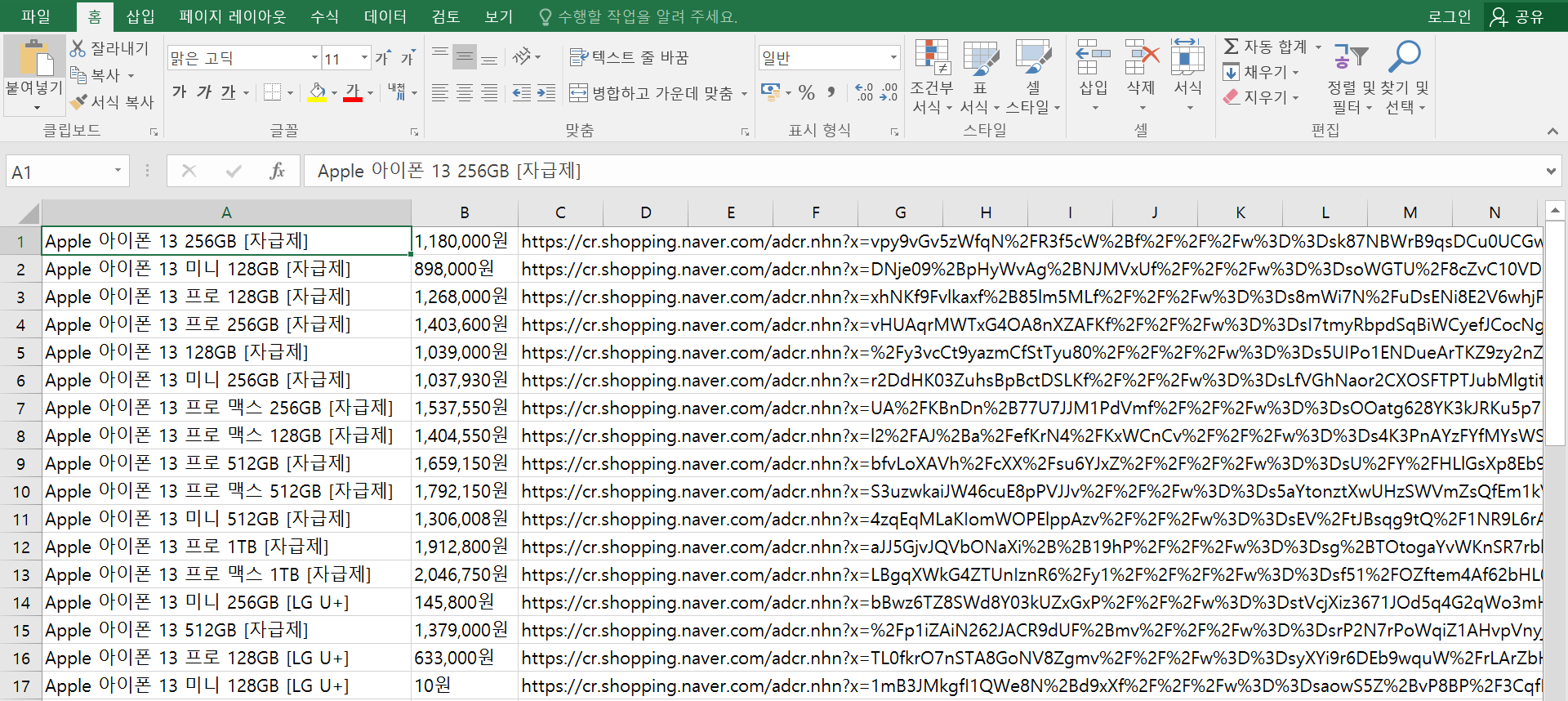Screen dimensions: 1568x701
Task: Open Cell Styles (셀 스타일)
Action: pyautogui.click(x=1033, y=77)
